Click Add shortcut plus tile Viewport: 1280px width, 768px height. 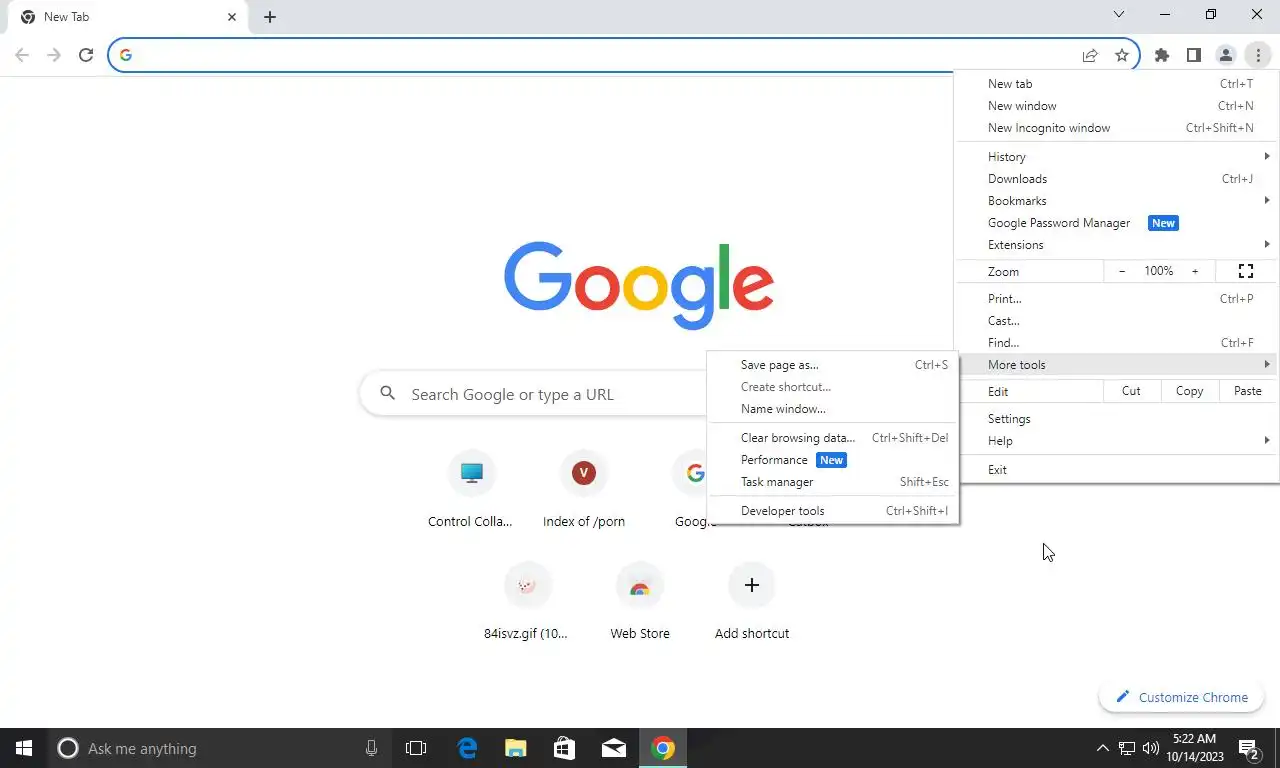click(x=752, y=600)
